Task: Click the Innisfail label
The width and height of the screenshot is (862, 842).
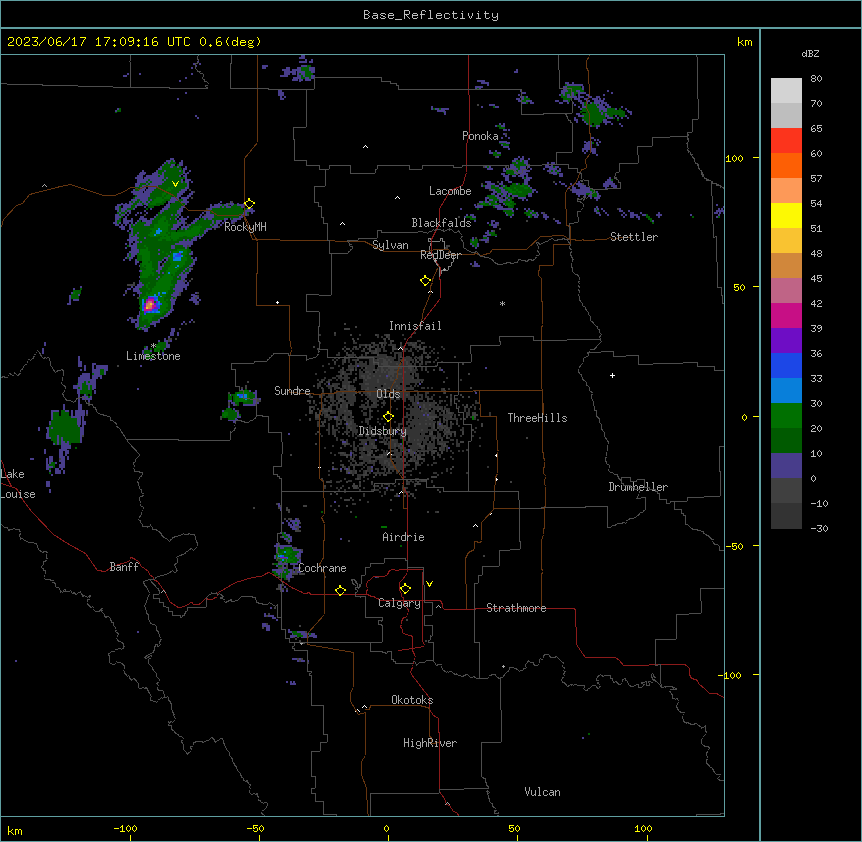Action: point(415,326)
